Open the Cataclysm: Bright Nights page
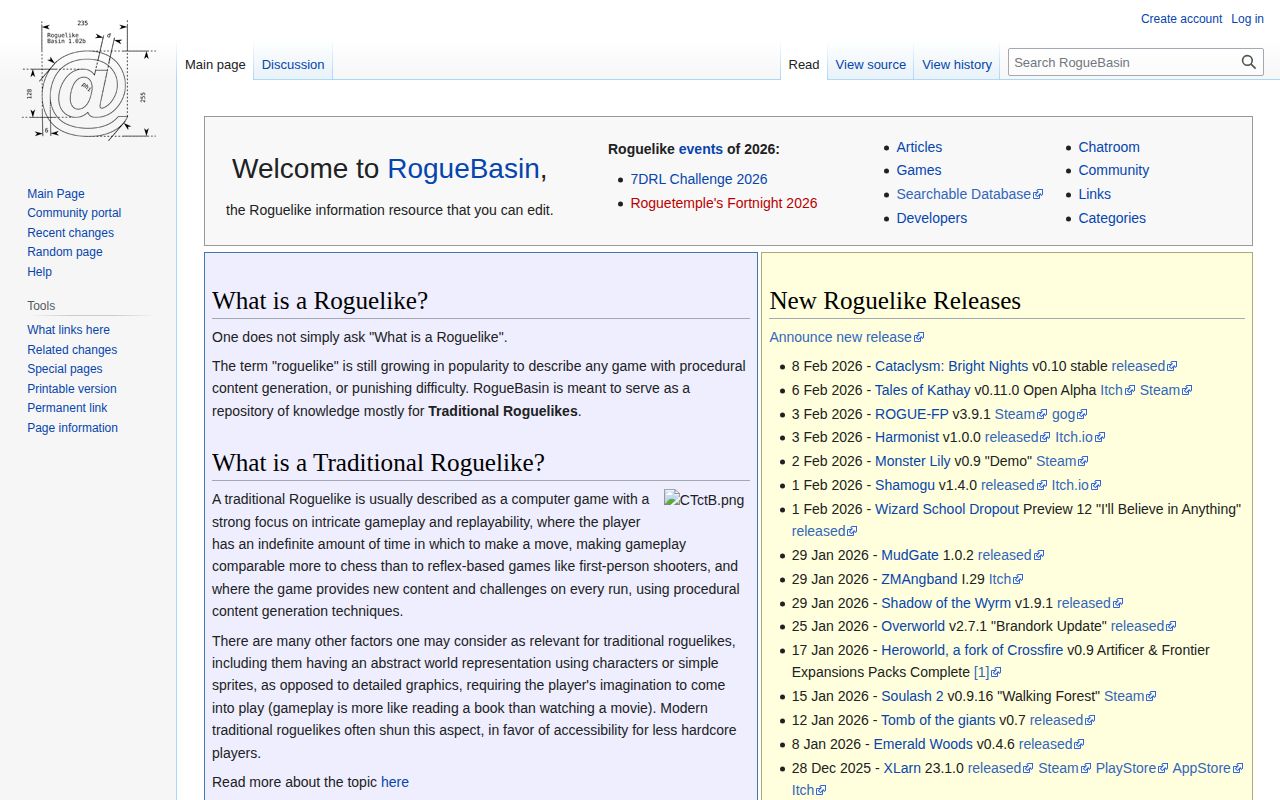 coord(951,366)
